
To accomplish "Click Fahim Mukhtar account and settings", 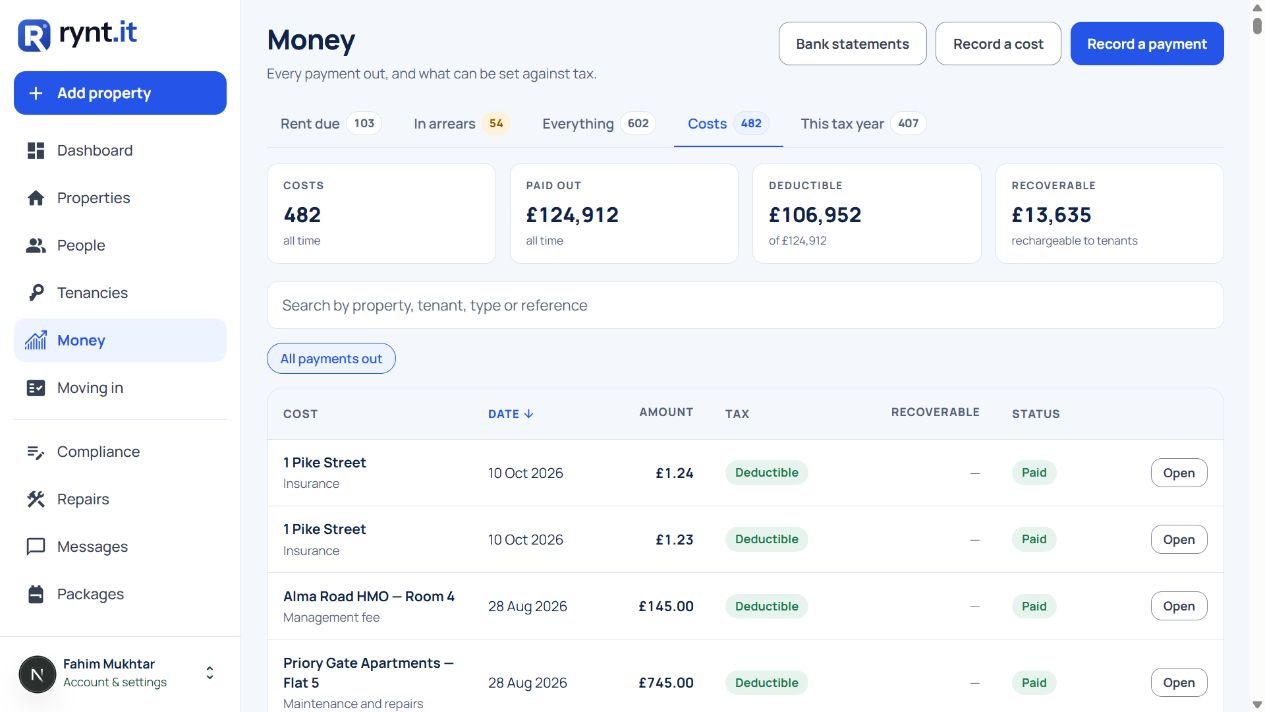I will pyautogui.click(x=120, y=673).
